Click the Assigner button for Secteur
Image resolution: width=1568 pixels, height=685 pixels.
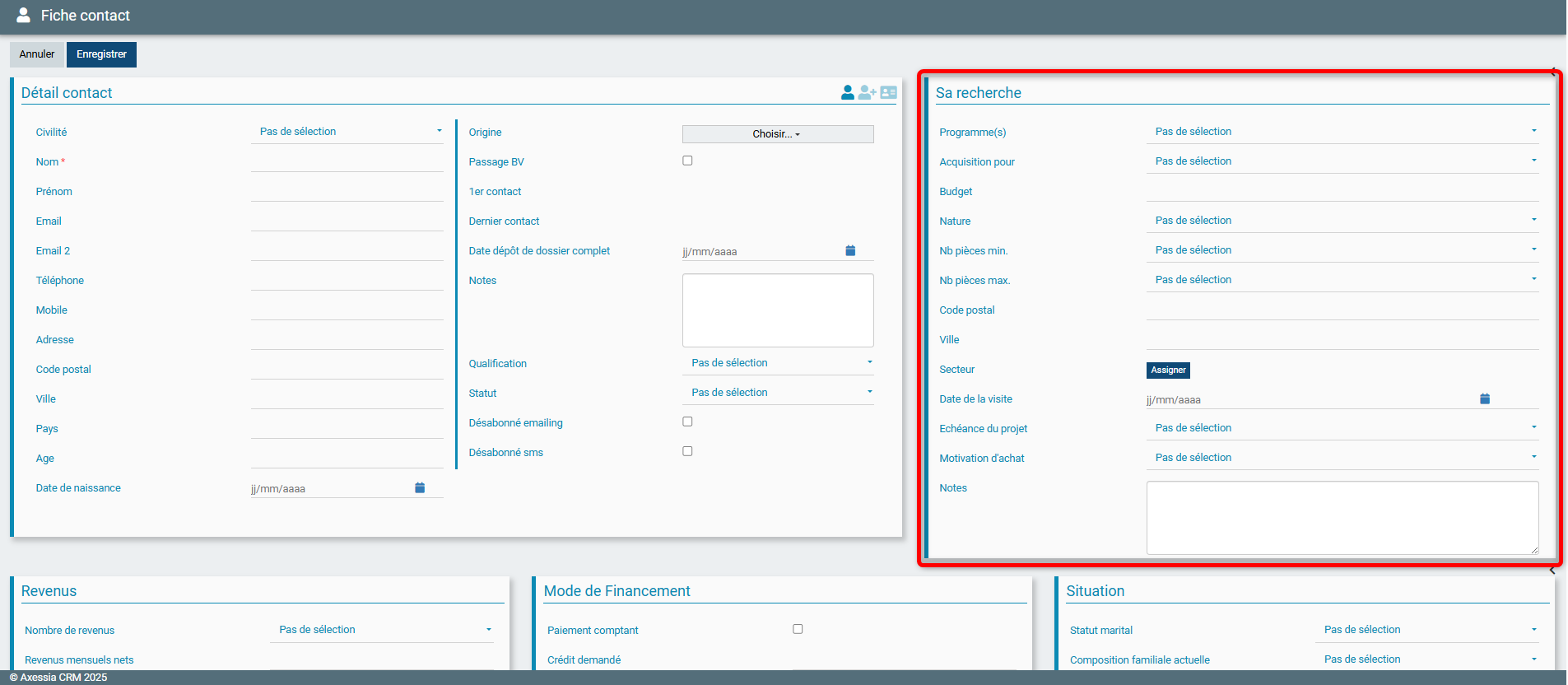(x=1168, y=370)
